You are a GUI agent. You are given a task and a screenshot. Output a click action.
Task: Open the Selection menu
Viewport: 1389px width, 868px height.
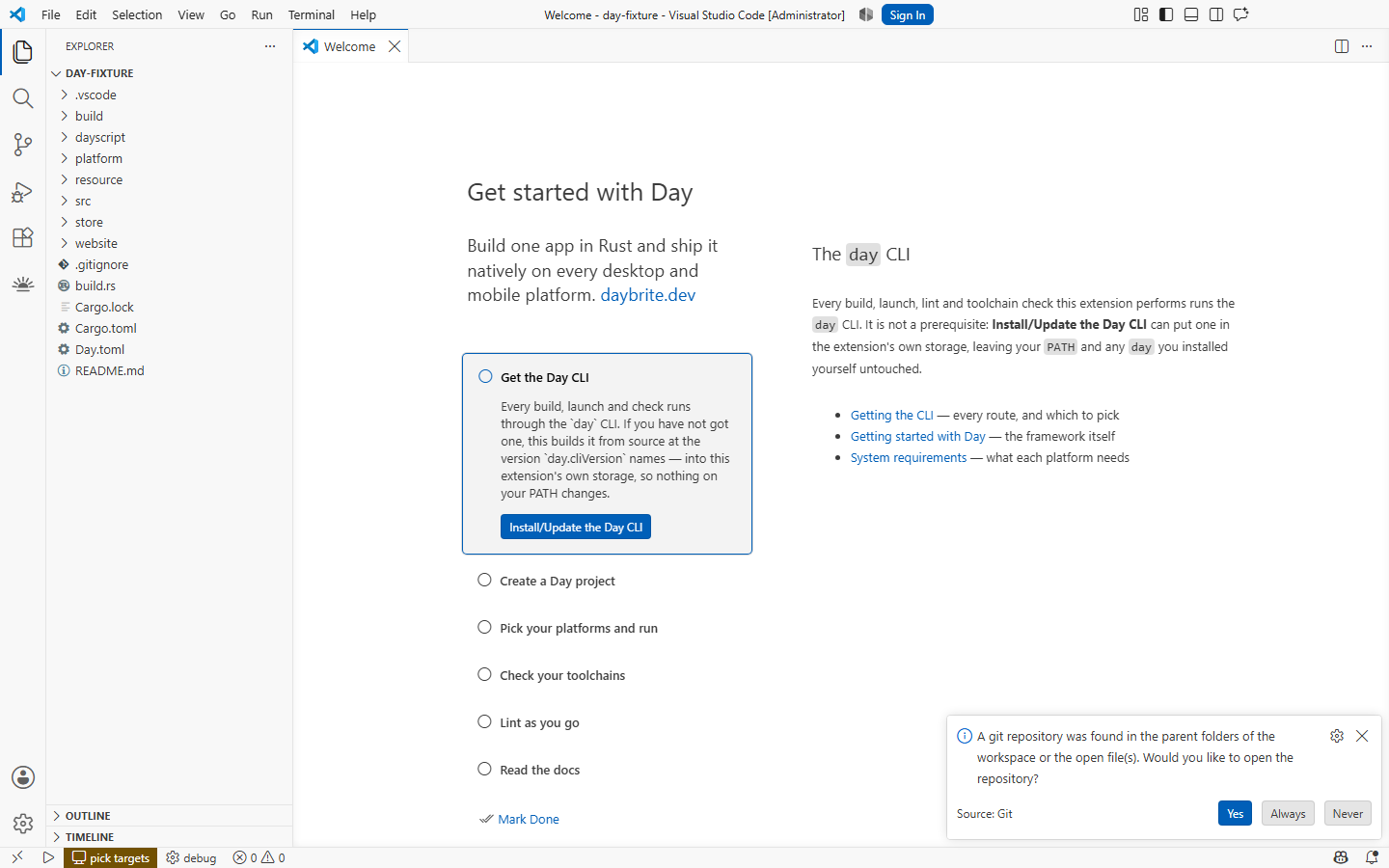coord(137,14)
